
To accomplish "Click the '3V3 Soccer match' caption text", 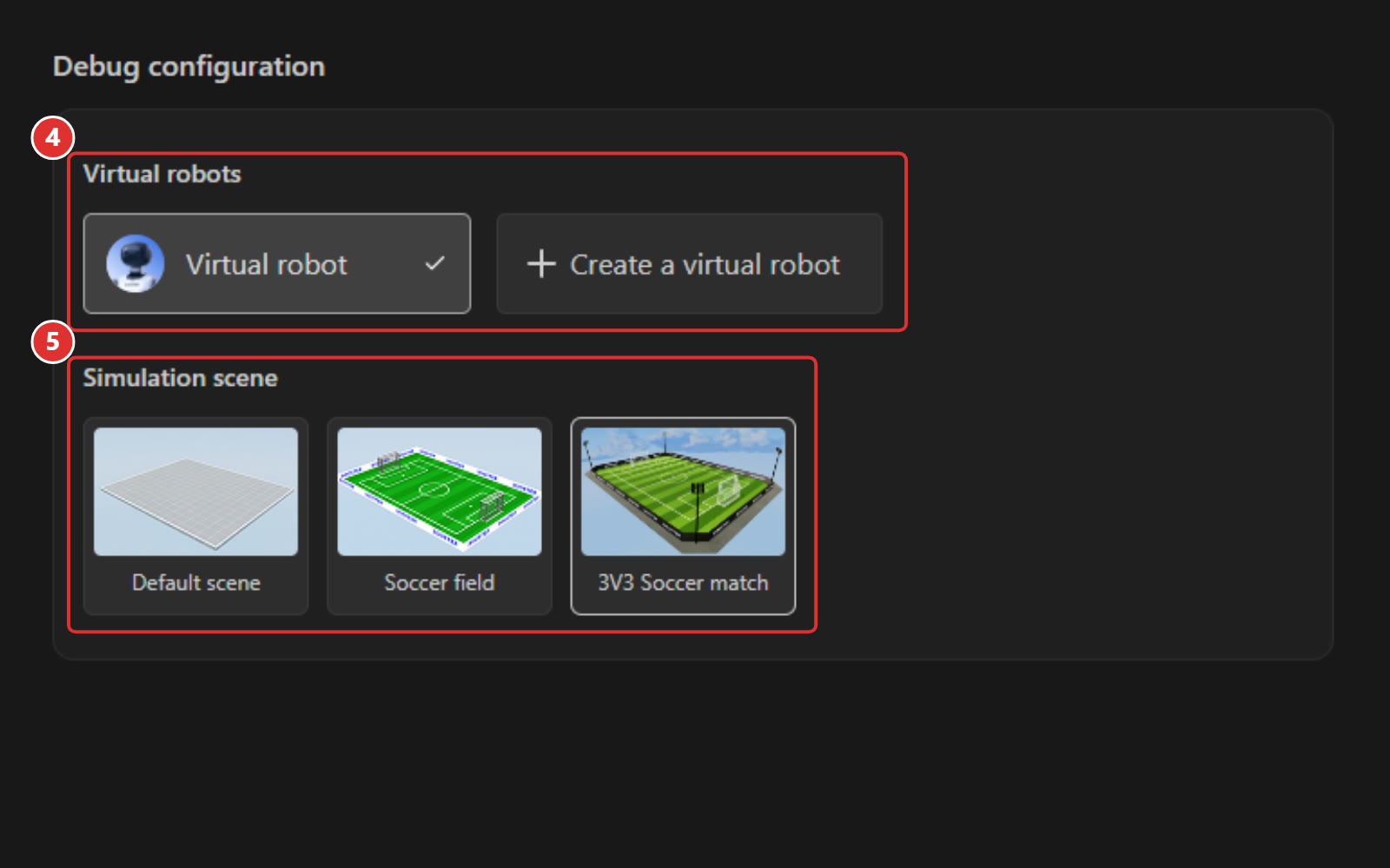I will [683, 582].
